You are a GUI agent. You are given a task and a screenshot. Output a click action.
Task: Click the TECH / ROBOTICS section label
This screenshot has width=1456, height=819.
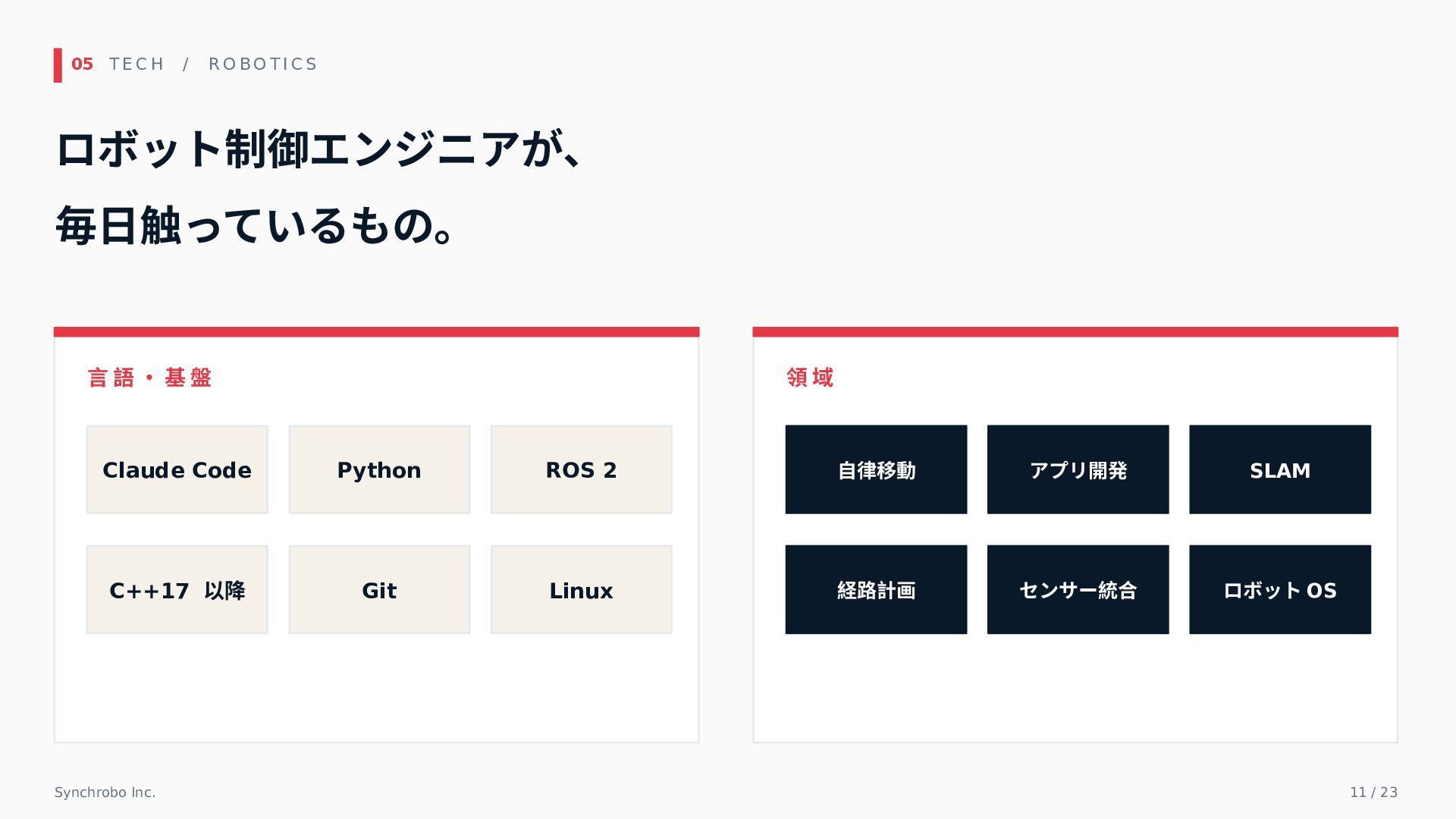pyautogui.click(x=213, y=64)
